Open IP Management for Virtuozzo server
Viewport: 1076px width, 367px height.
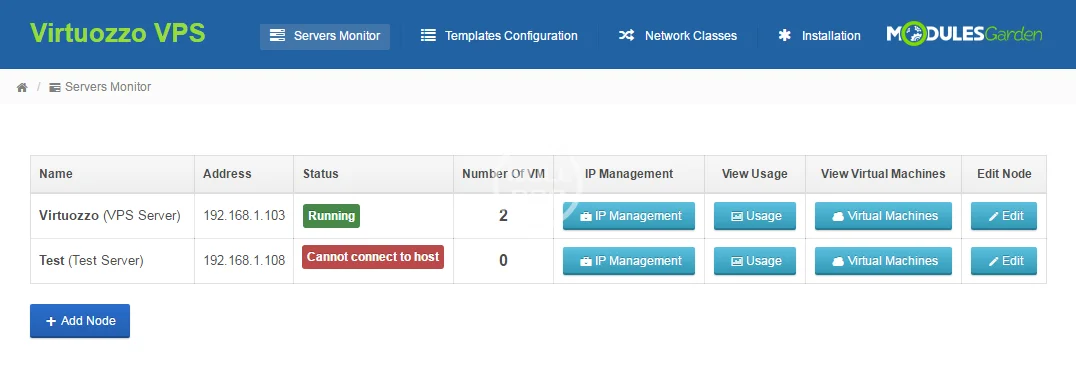click(x=629, y=216)
